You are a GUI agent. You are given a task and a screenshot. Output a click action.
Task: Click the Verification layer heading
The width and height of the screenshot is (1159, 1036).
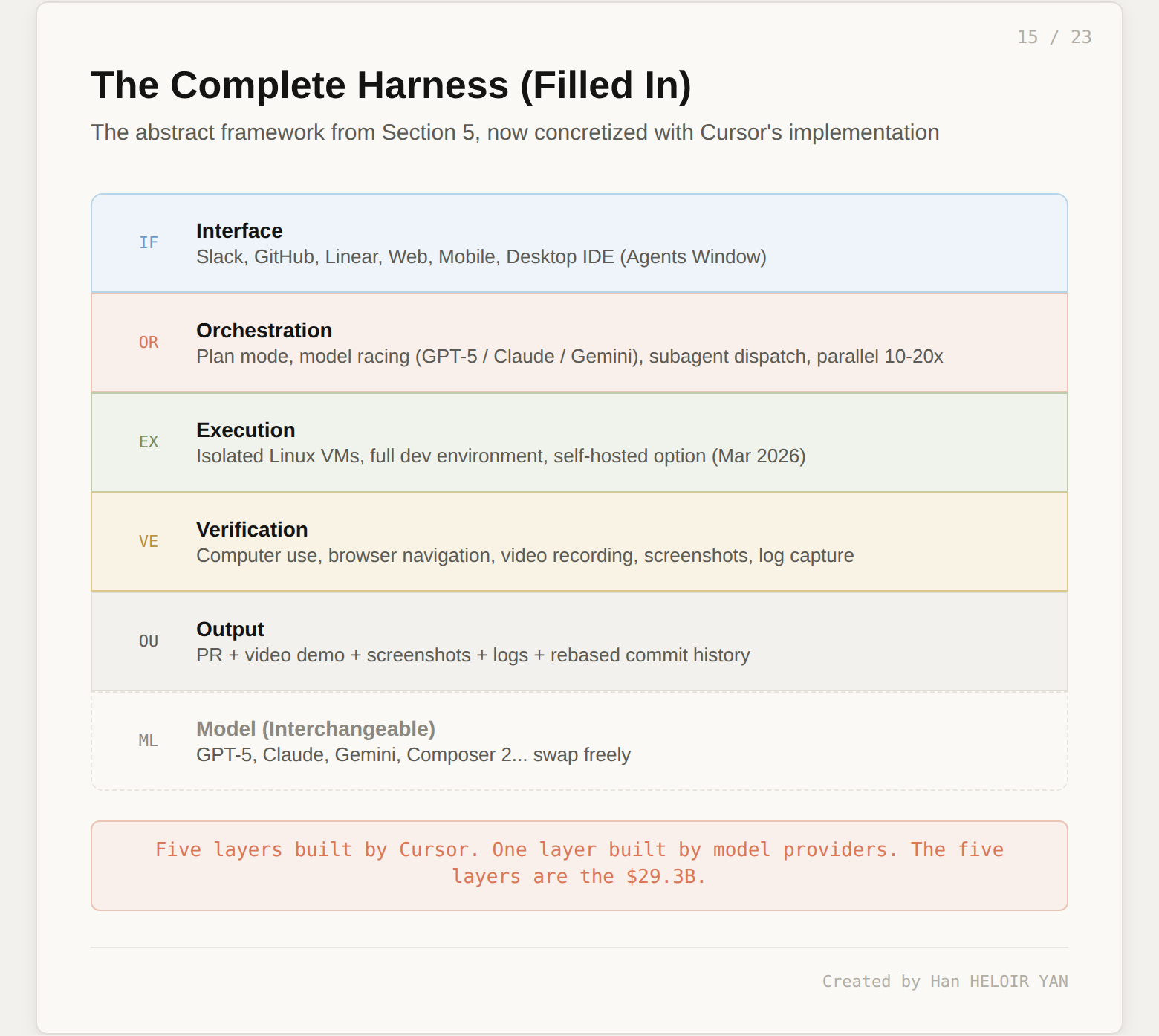[252, 530]
